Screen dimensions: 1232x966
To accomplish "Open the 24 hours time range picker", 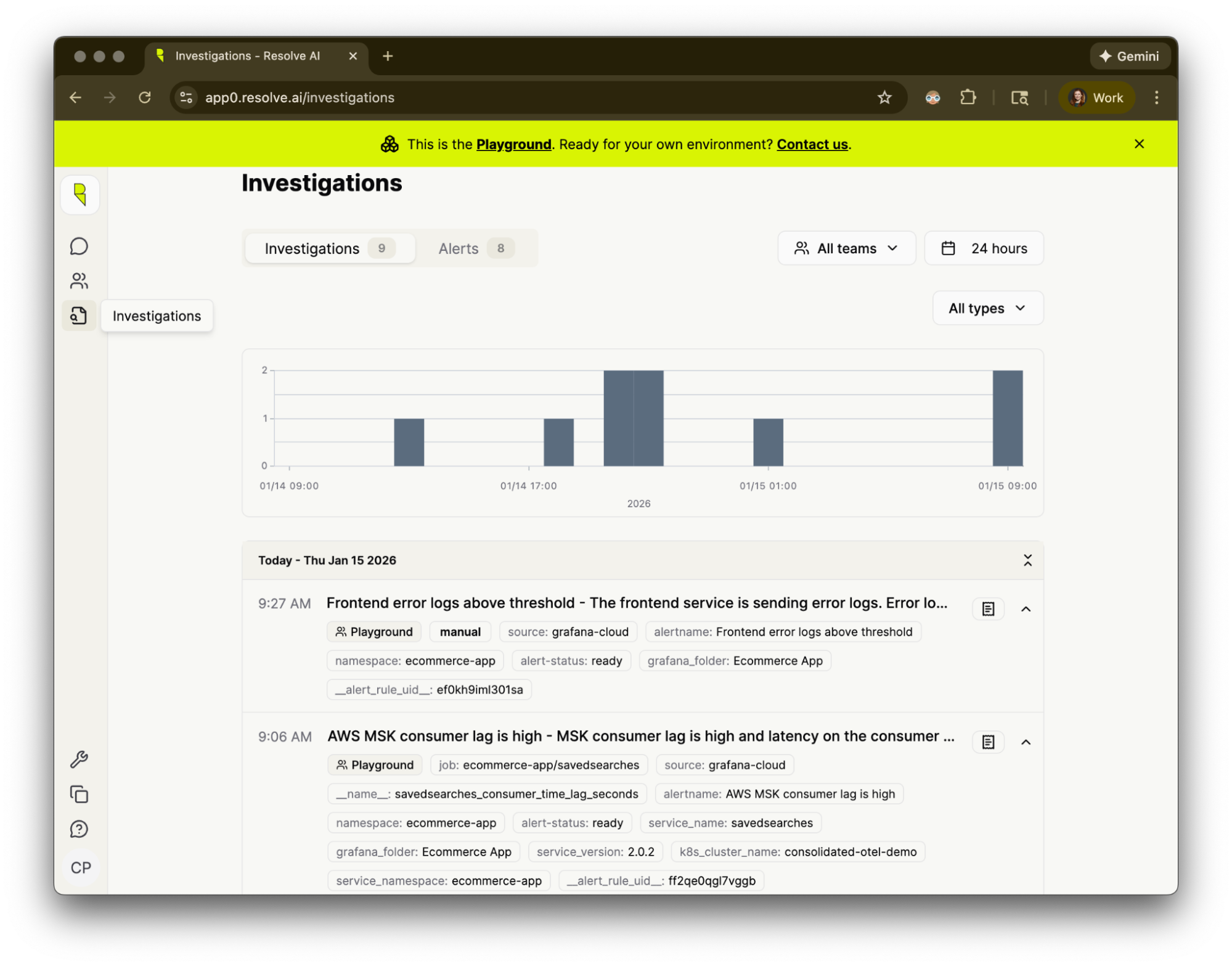I will pyautogui.click(x=984, y=248).
